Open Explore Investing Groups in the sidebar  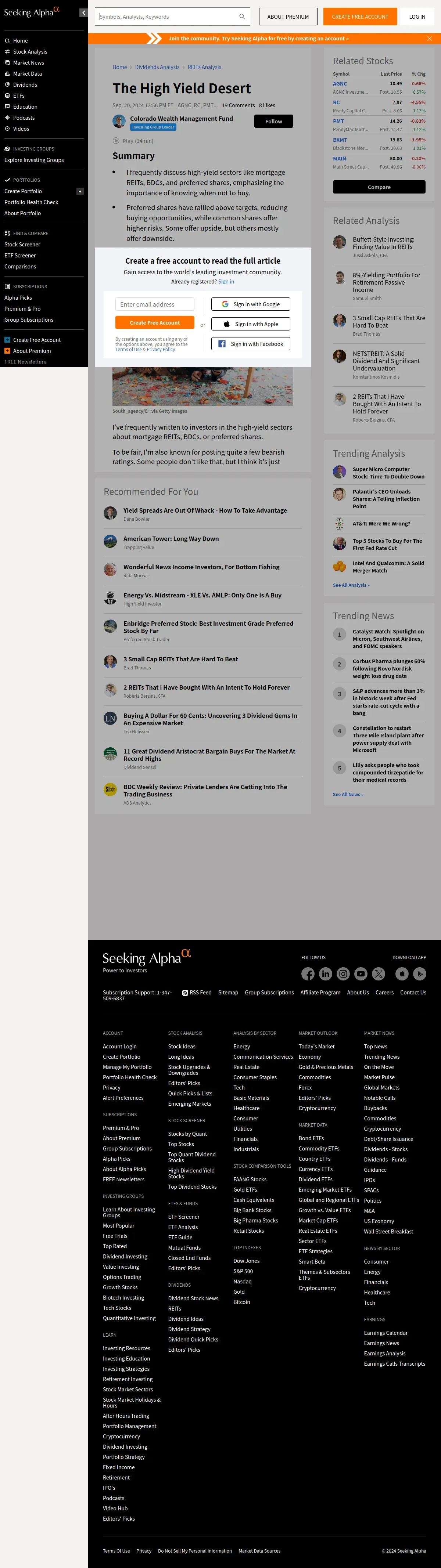coord(34,160)
